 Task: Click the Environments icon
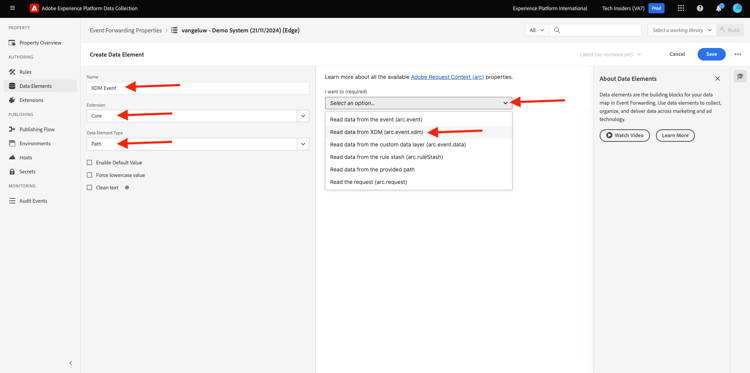pos(12,143)
